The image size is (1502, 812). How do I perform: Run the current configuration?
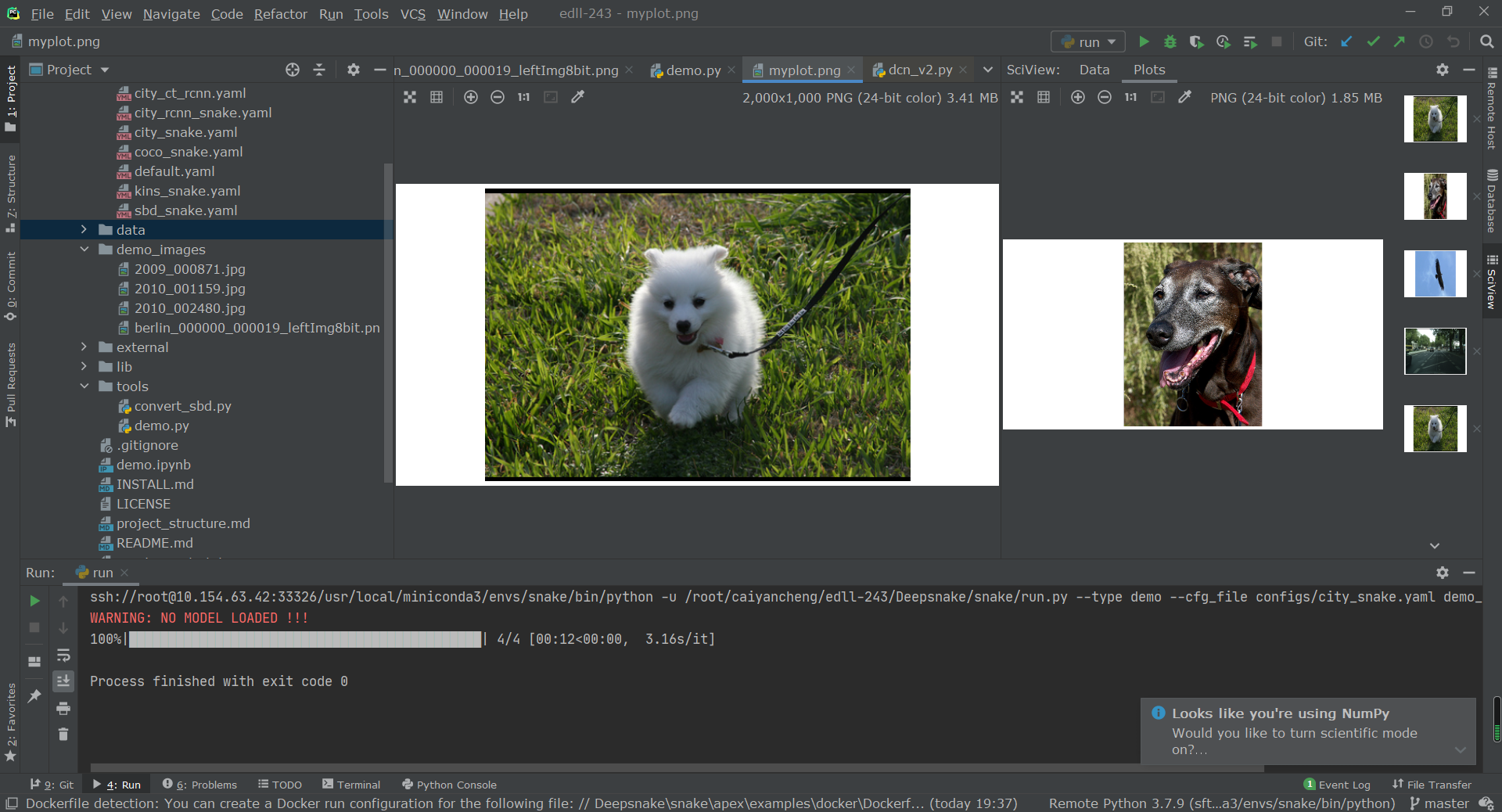click(1144, 41)
